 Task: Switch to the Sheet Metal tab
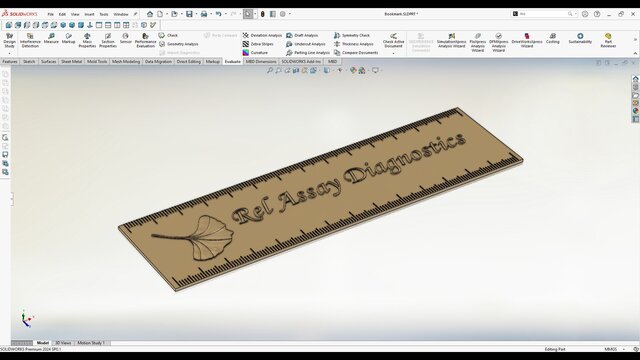(x=71, y=62)
